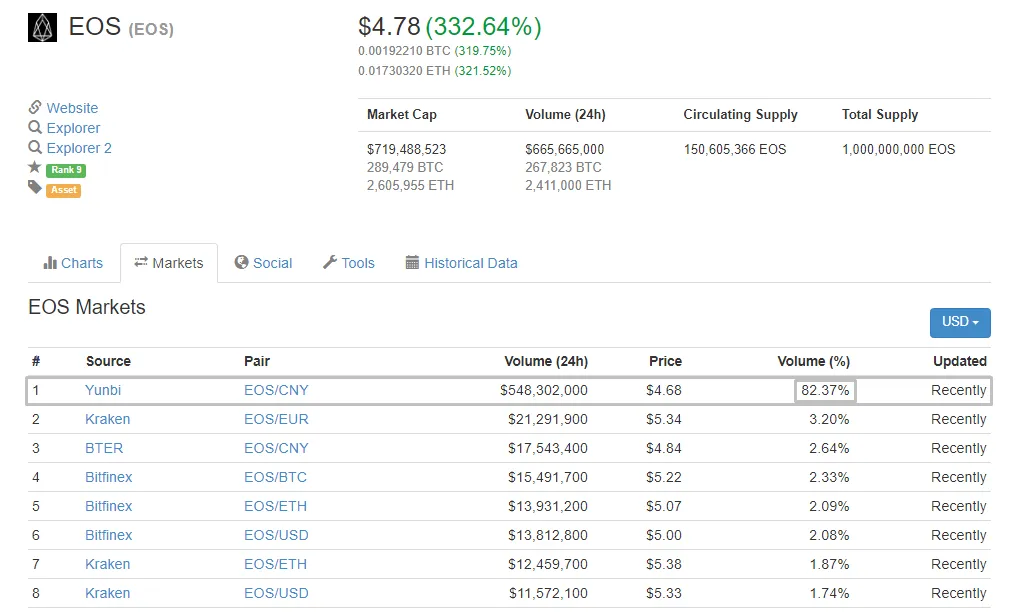Open the Social tab
The image size is (1021, 612).
click(264, 263)
